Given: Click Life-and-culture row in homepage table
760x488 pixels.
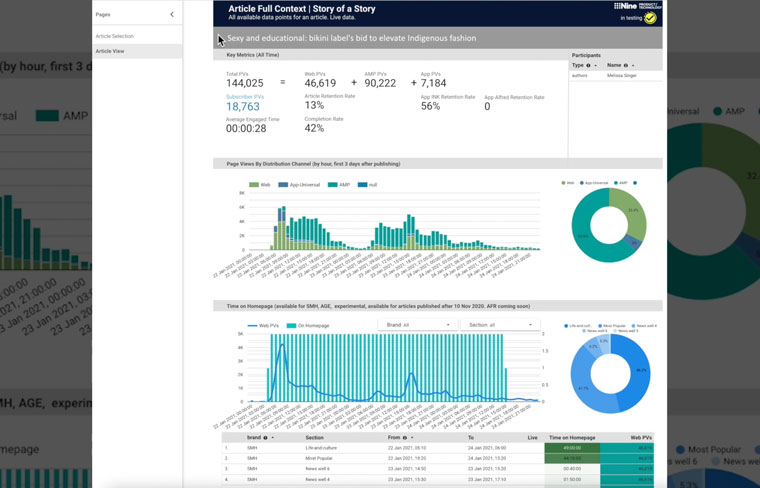Looking at the screenshot, I should coord(438,448).
